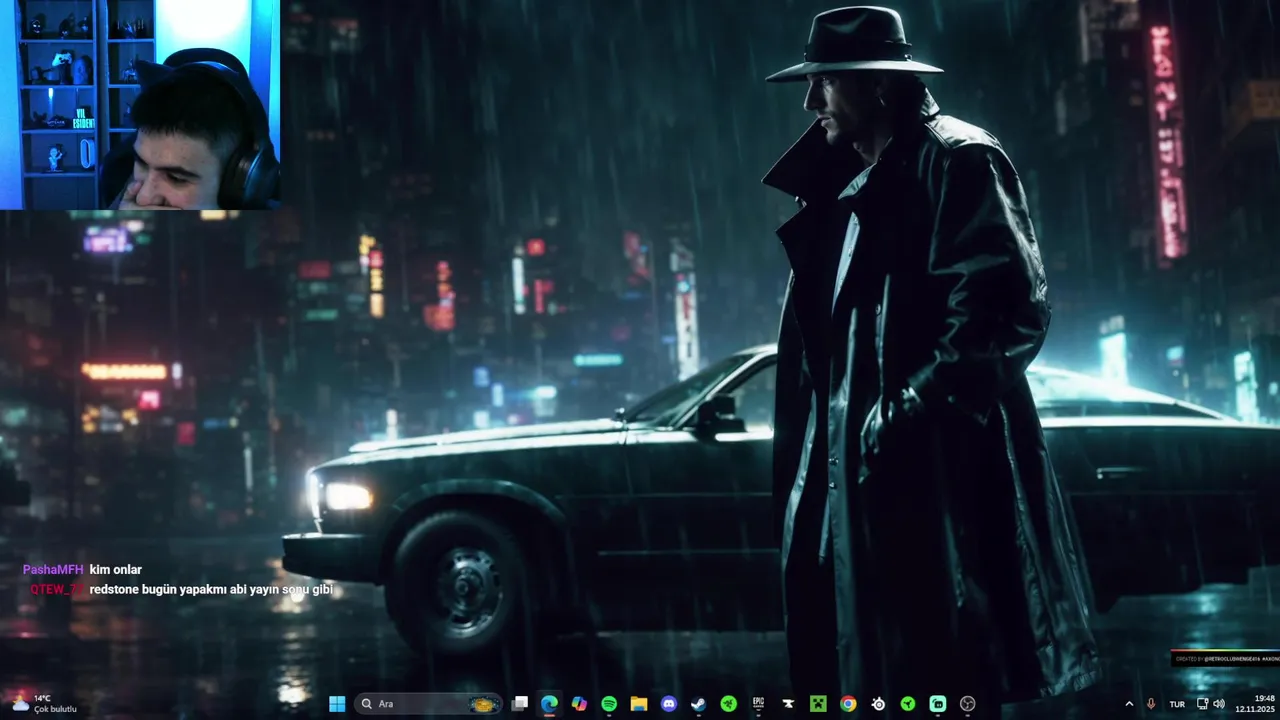Switch the TUR input language

pos(1177,704)
